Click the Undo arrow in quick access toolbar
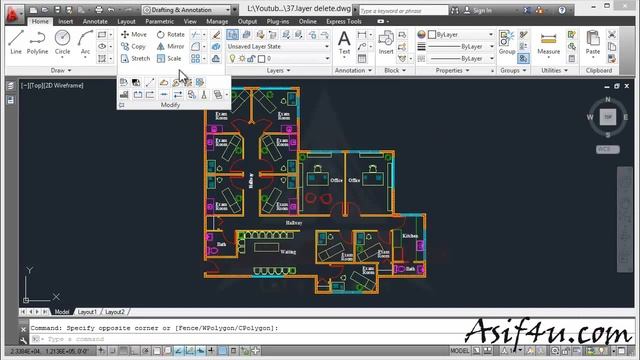Viewport: 640px width, 360px height. coord(111,10)
